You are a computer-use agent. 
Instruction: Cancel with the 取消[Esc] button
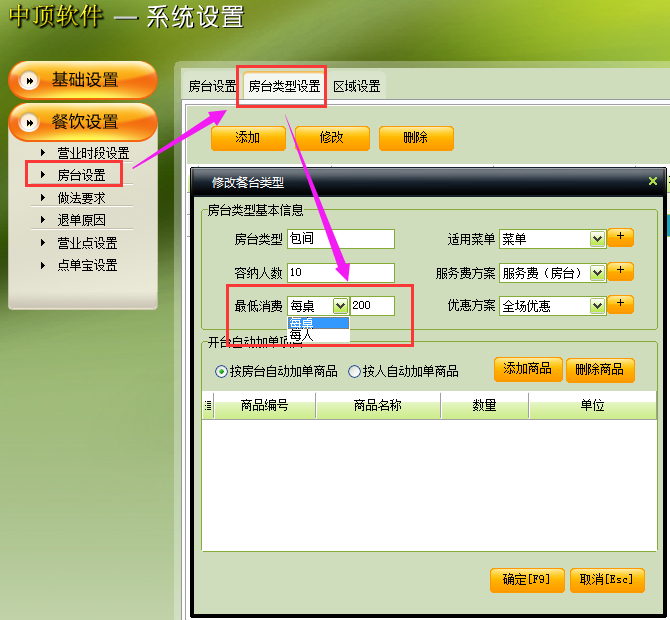tap(607, 580)
